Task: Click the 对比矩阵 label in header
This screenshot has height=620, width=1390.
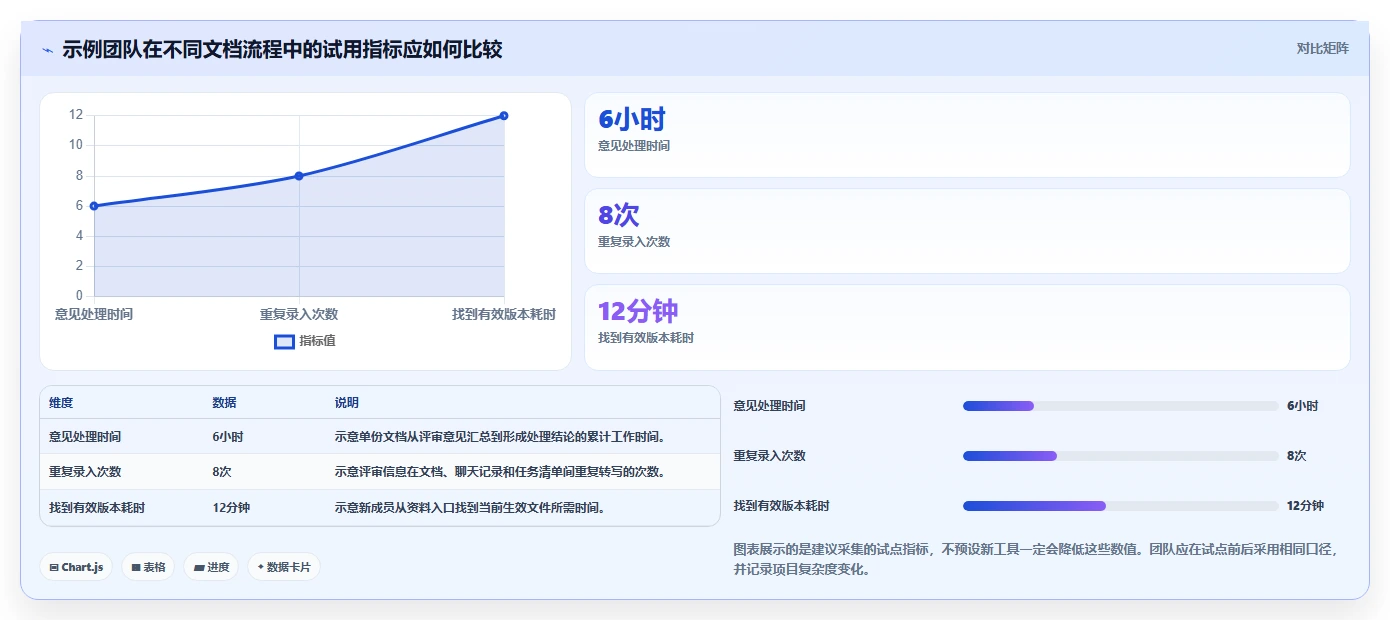Action: point(1322,48)
